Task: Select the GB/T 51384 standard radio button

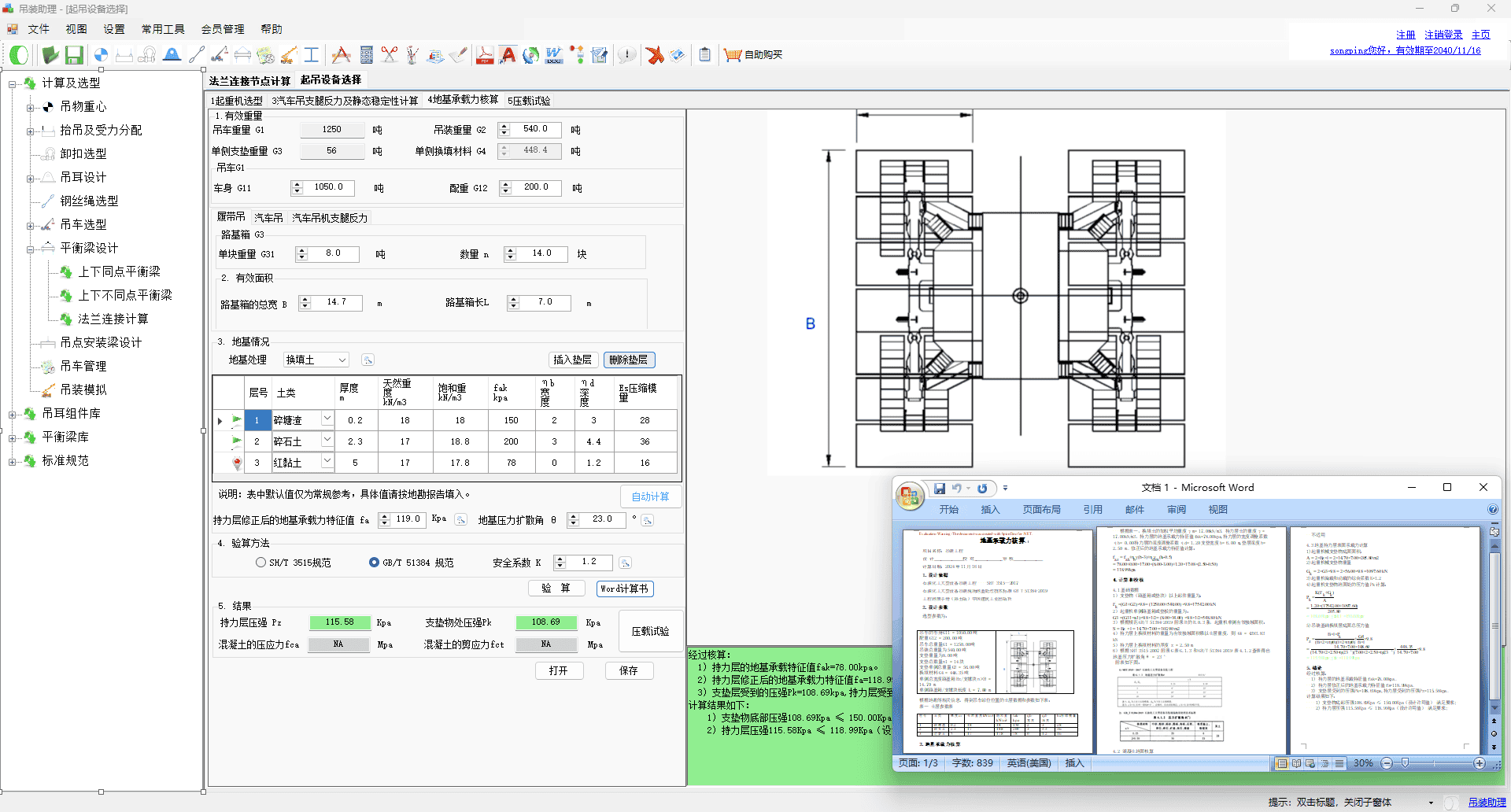Action: 375,563
